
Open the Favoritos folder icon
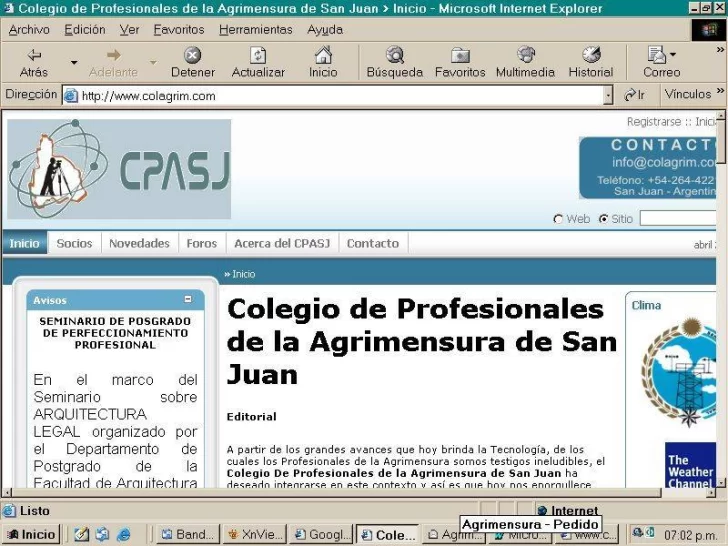pos(460,55)
